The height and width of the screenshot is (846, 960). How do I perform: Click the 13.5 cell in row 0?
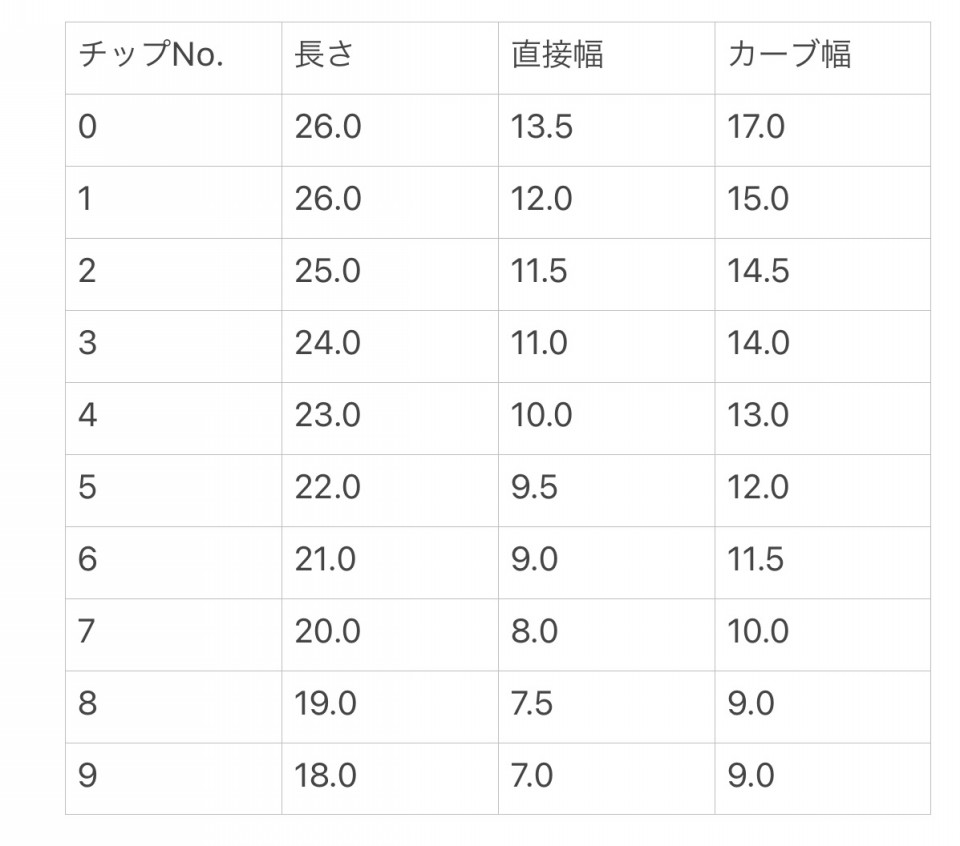pos(607,130)
